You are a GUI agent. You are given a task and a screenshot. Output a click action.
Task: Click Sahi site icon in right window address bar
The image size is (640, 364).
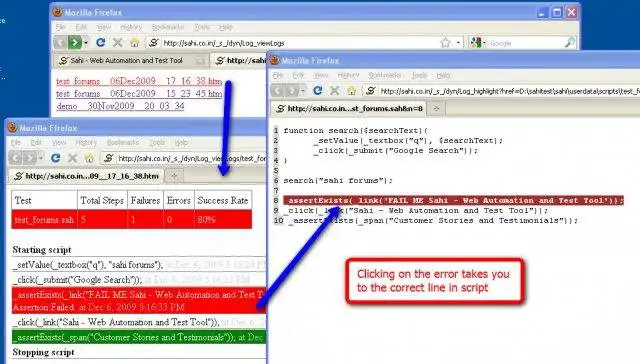pos(370,91)
